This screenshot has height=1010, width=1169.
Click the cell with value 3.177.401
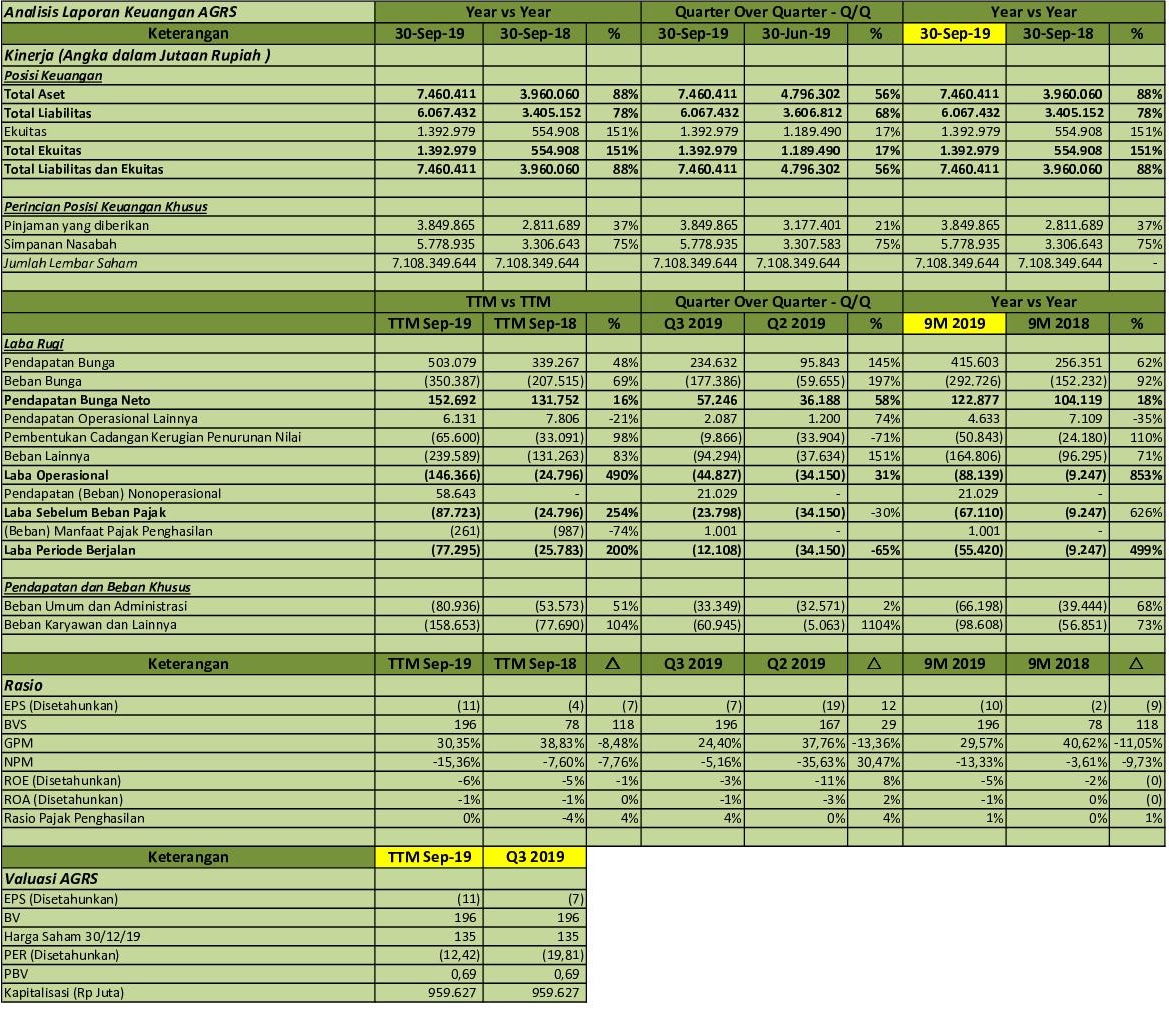[x=795, y=225]
